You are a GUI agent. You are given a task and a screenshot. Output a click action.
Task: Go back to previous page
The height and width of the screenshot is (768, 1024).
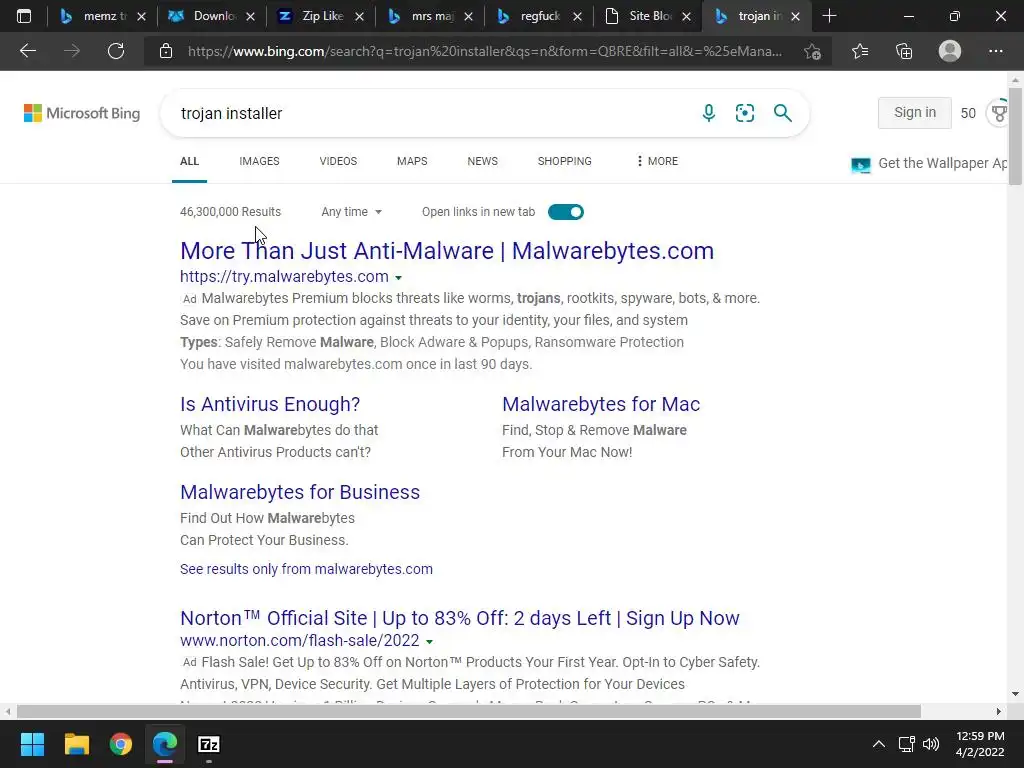[x=27, y=51]
